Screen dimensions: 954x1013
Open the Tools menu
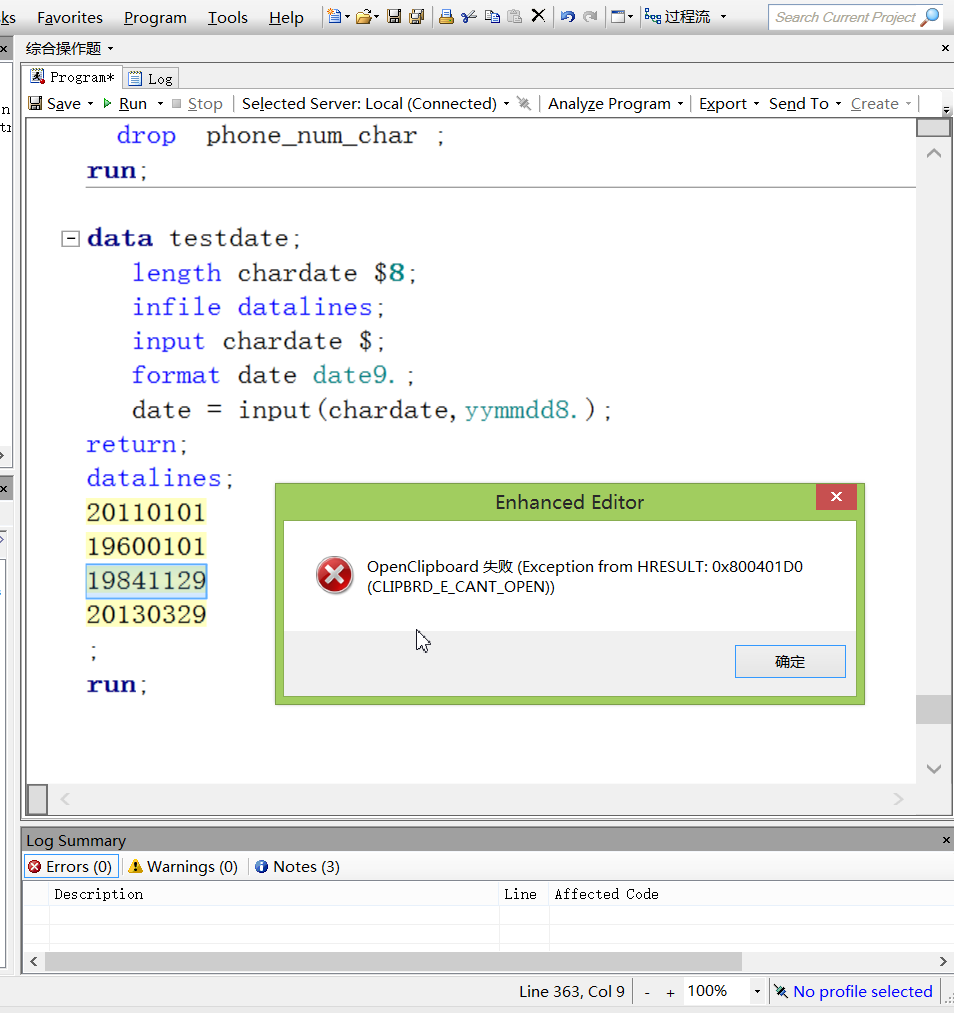coord(227,17)
